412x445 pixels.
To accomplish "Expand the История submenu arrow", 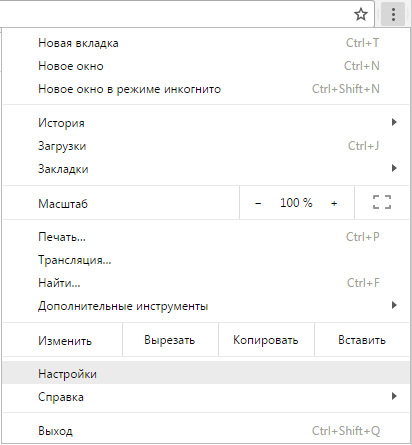I will click(x=394, y=122).
